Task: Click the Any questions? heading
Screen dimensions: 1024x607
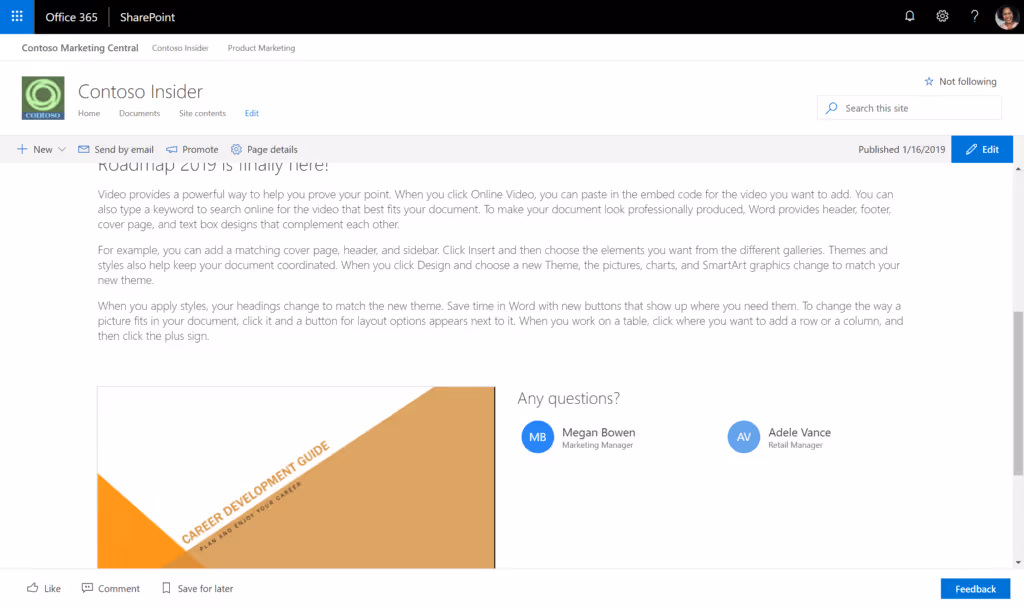Action: (x=569, y=398)
